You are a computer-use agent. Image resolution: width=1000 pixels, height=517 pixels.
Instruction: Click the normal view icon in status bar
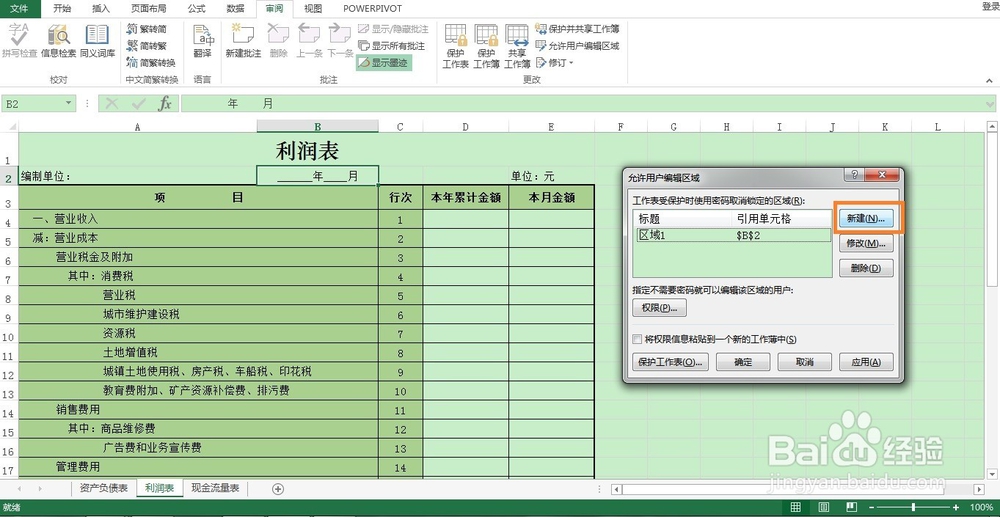pyautogui.click(x=795, y=507)
